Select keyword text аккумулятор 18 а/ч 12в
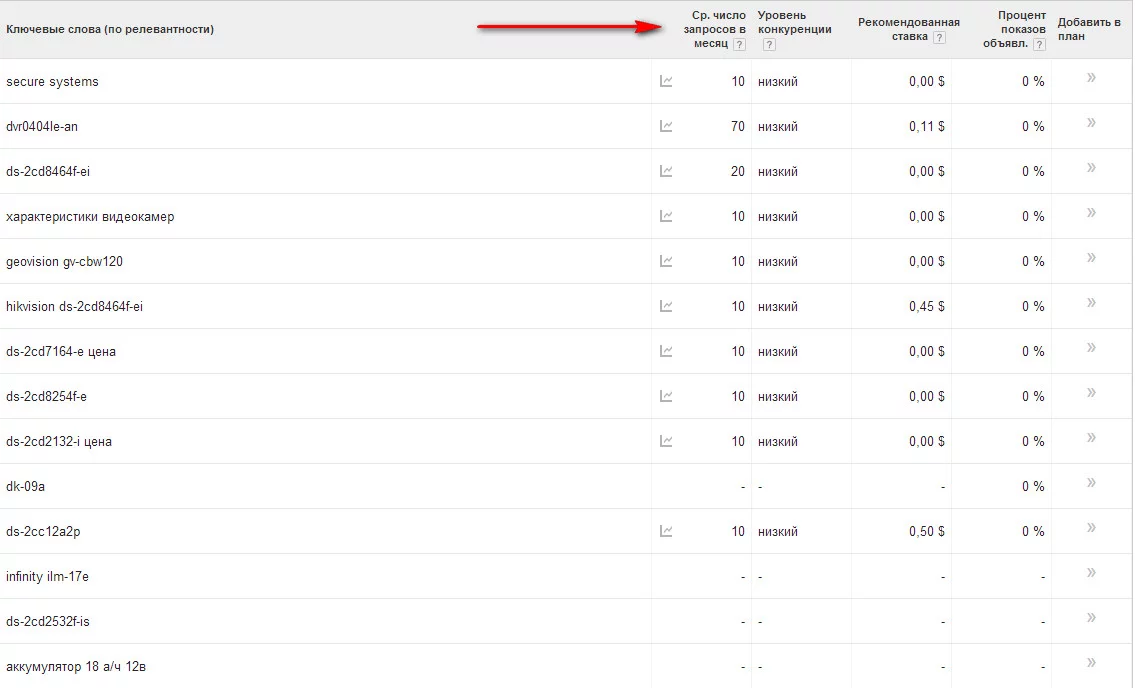Screen dimensions: 1135x688 coord(76,666)
